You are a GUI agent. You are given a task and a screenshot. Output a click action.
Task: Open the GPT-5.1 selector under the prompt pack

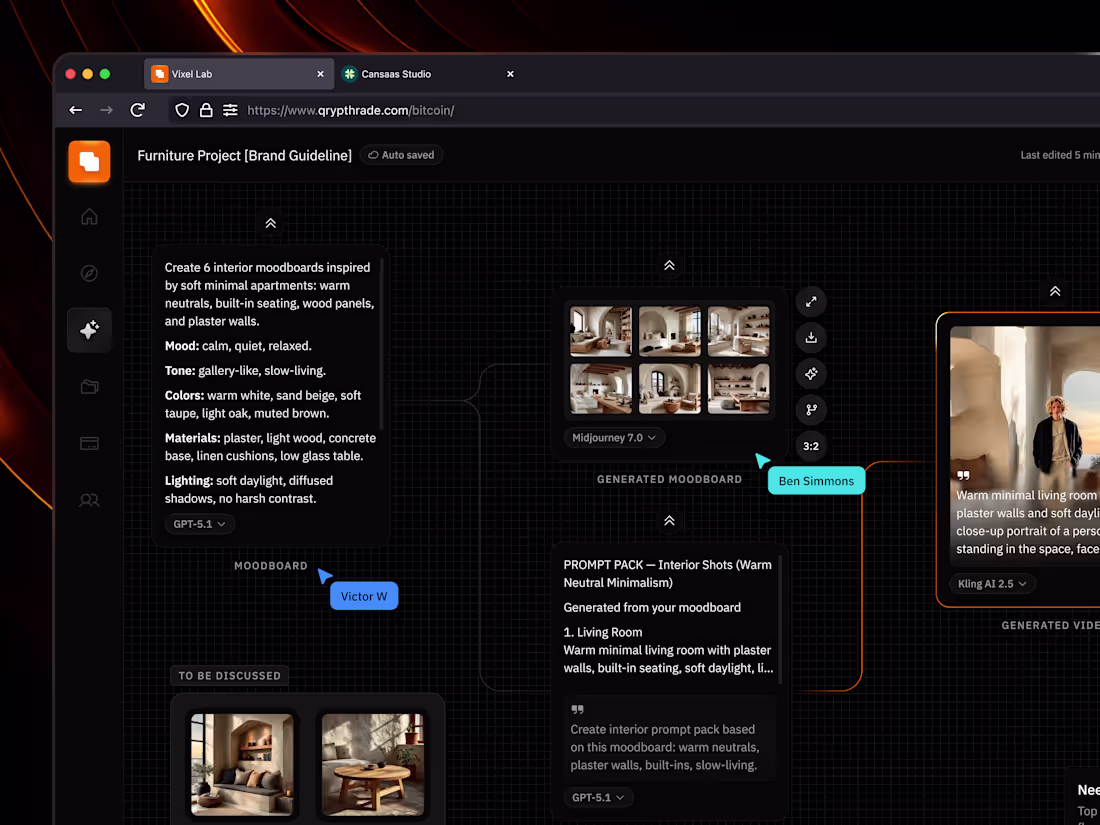598,797
